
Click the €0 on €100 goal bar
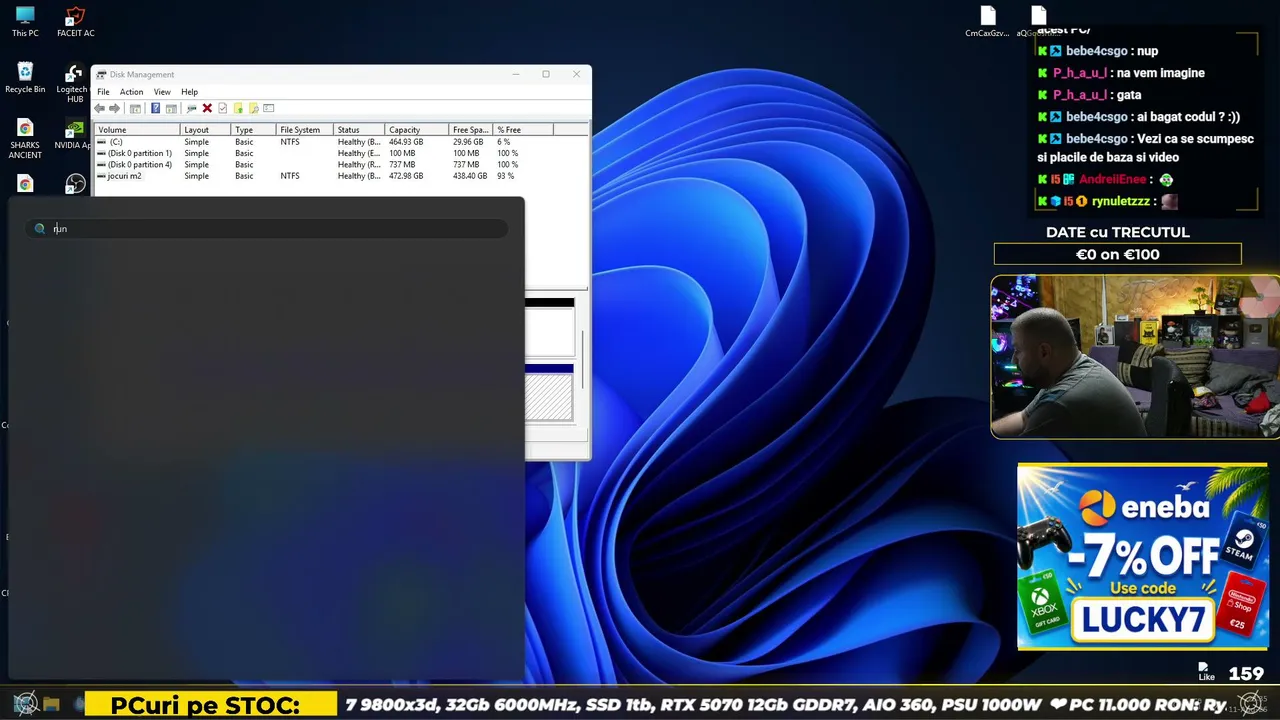(x=1118, y=255)
